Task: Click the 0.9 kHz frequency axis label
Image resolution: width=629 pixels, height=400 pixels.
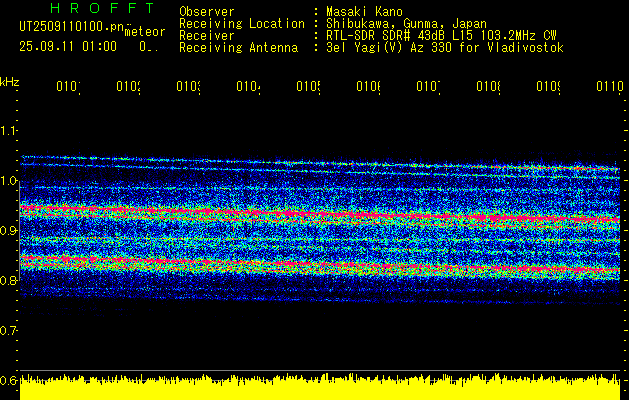Action: [8, 231]
